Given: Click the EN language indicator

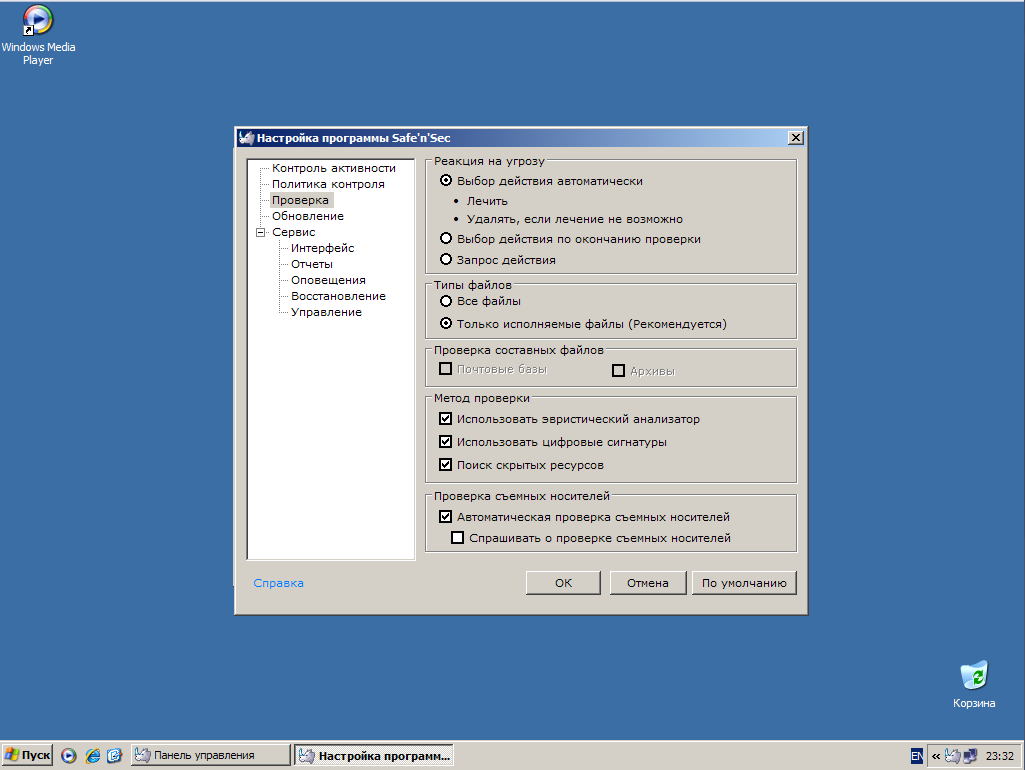Looking at the screenshot, I should click(x=917, y=756).
